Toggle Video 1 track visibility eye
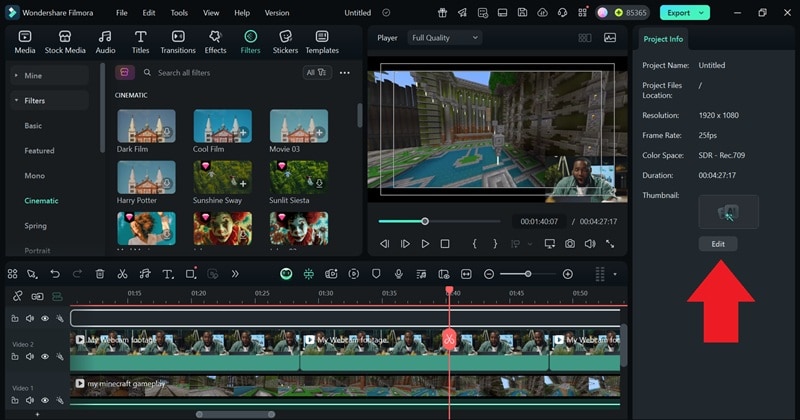Screen dimensions: 800x420 (45, 401)
